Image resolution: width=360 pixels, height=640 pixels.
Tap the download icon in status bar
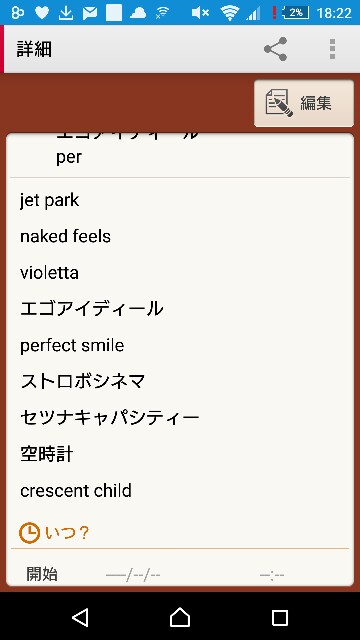66,13
